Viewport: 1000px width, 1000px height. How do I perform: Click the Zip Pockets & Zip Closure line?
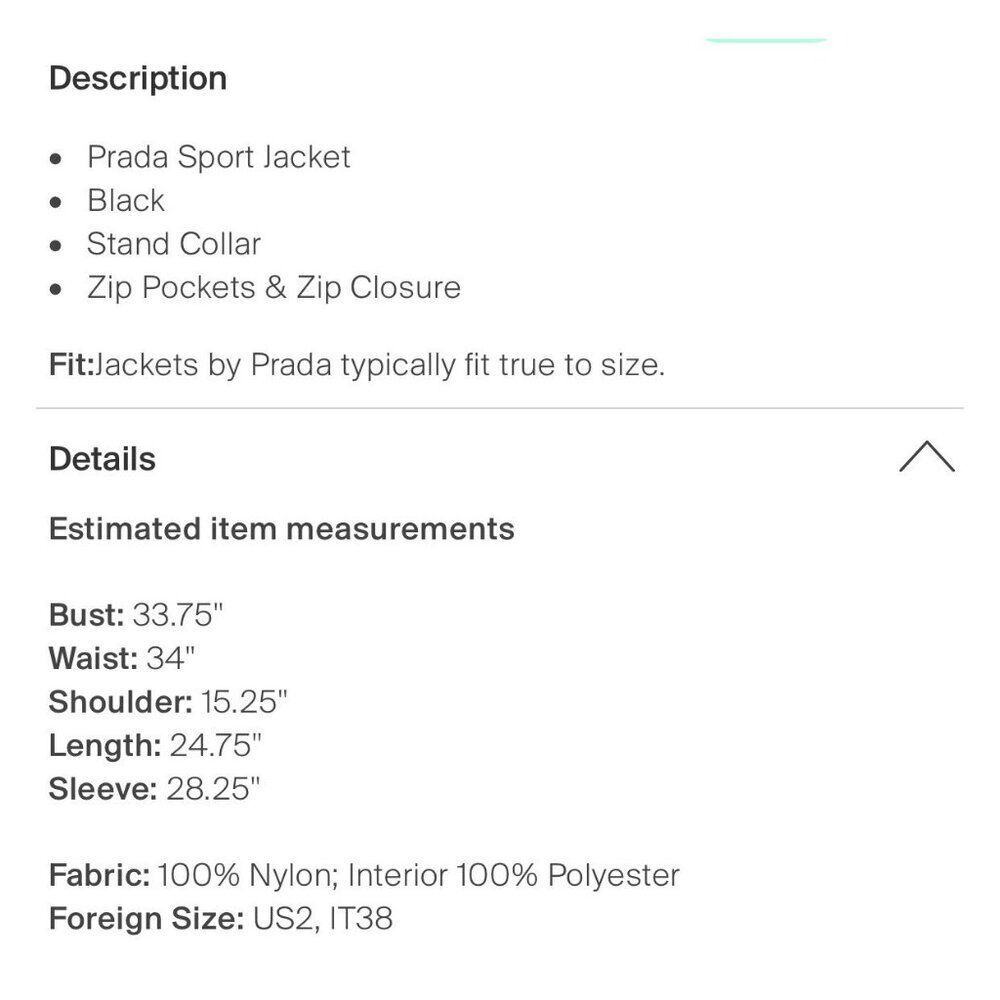point(273,288)
